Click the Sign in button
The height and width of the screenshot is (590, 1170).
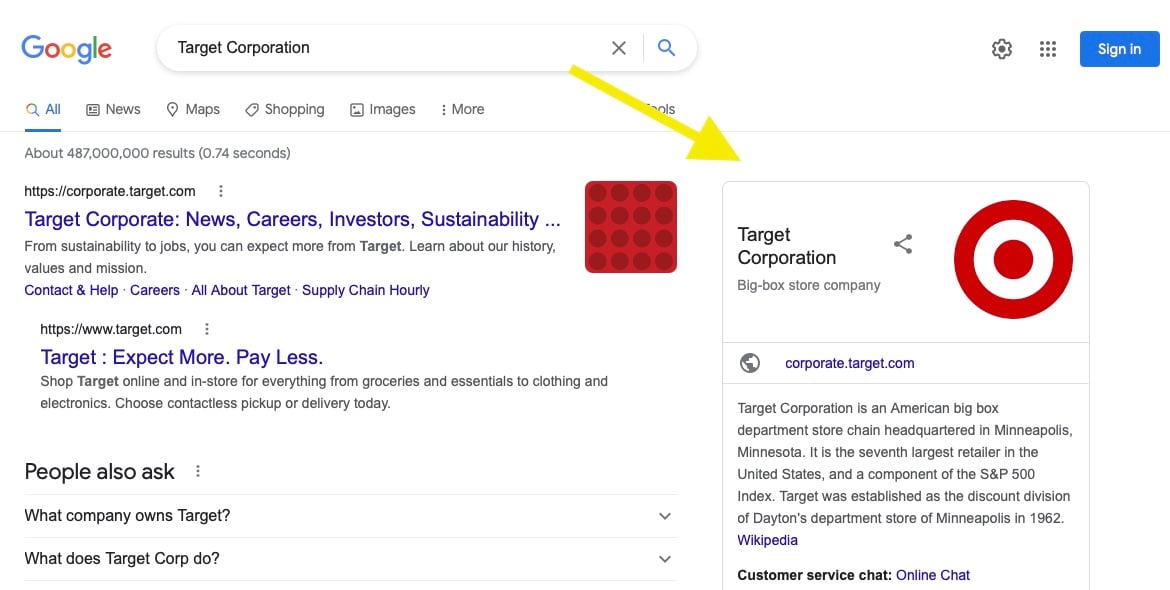1119,49
